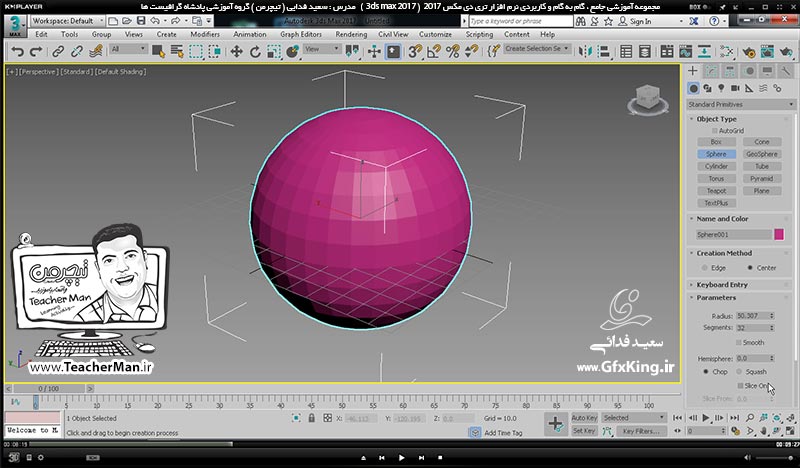The height and width of the screenshot is (468, 800).
Task: Select the Bind to Space Warp tool
Action: (x=95, y=52)
